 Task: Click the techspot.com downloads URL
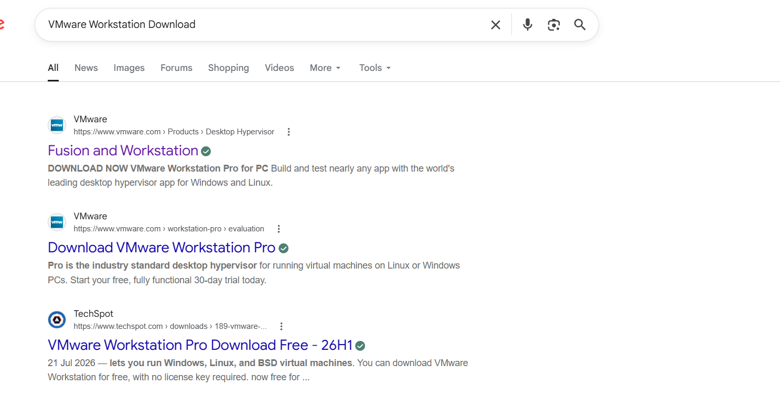tap(170, 326)
